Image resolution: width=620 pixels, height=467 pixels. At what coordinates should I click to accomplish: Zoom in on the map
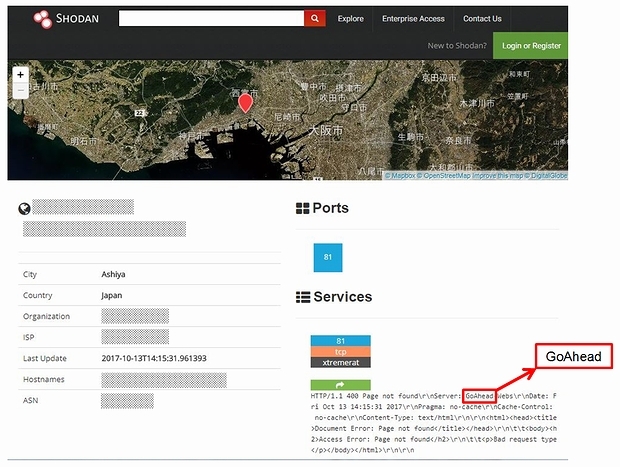pos(21,75)
